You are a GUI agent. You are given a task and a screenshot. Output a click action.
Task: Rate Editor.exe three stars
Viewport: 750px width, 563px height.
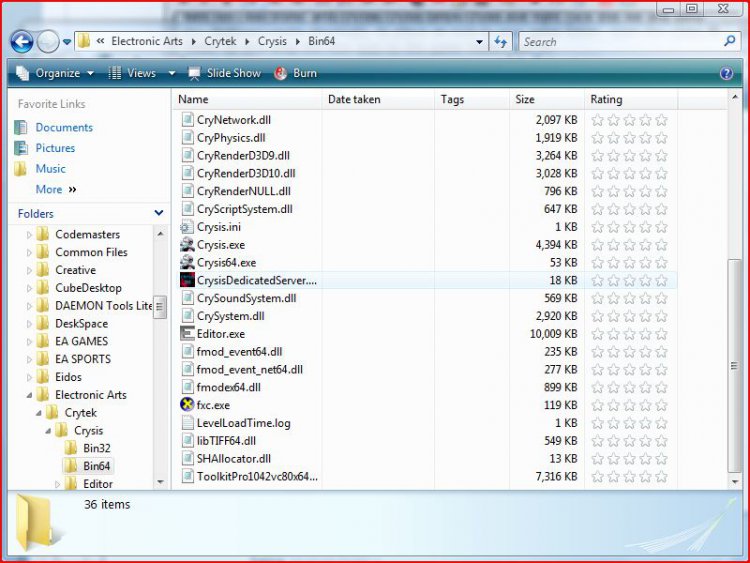point(629,334)
